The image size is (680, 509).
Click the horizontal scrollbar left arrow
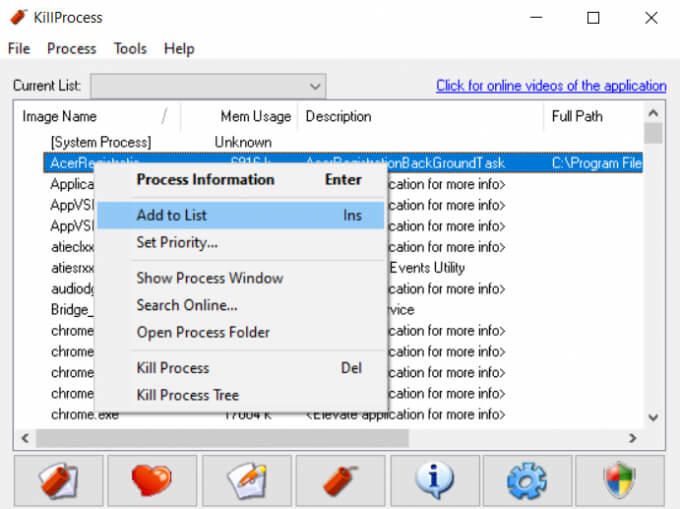pos(26,438)
